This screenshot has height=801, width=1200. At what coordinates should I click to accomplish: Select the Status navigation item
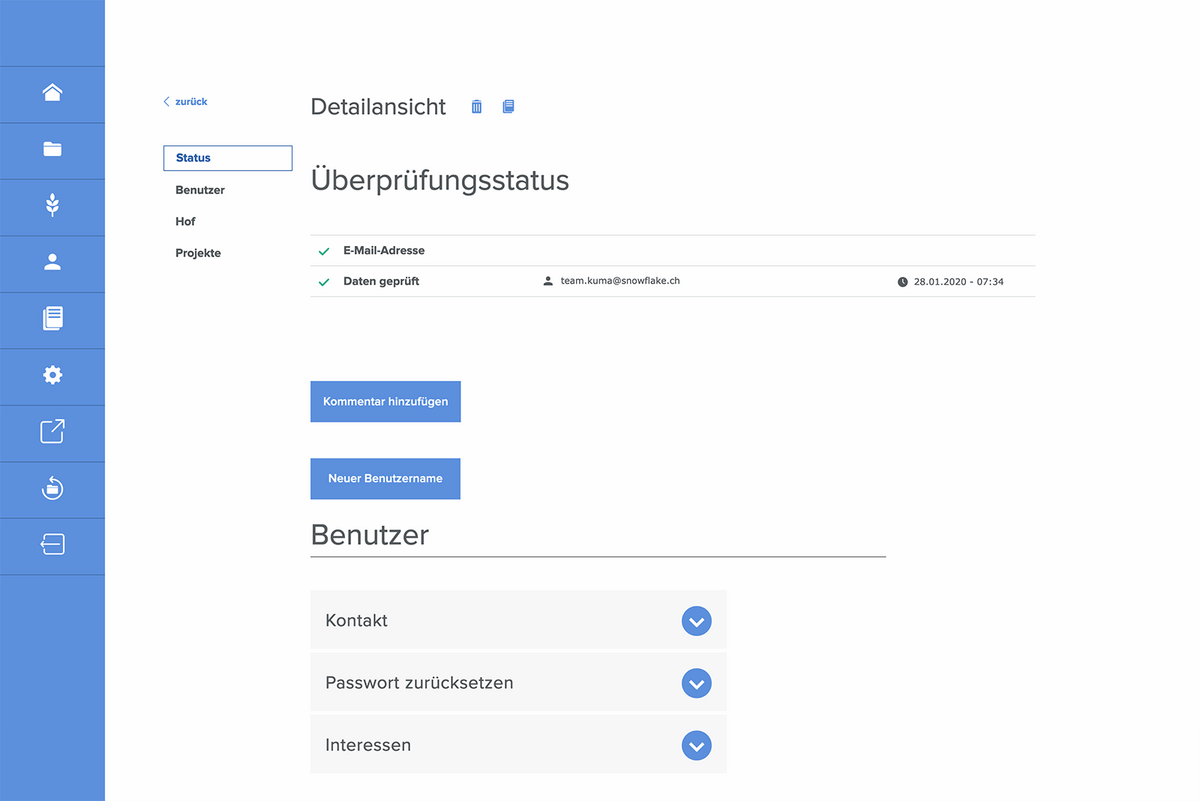(228, 158)
